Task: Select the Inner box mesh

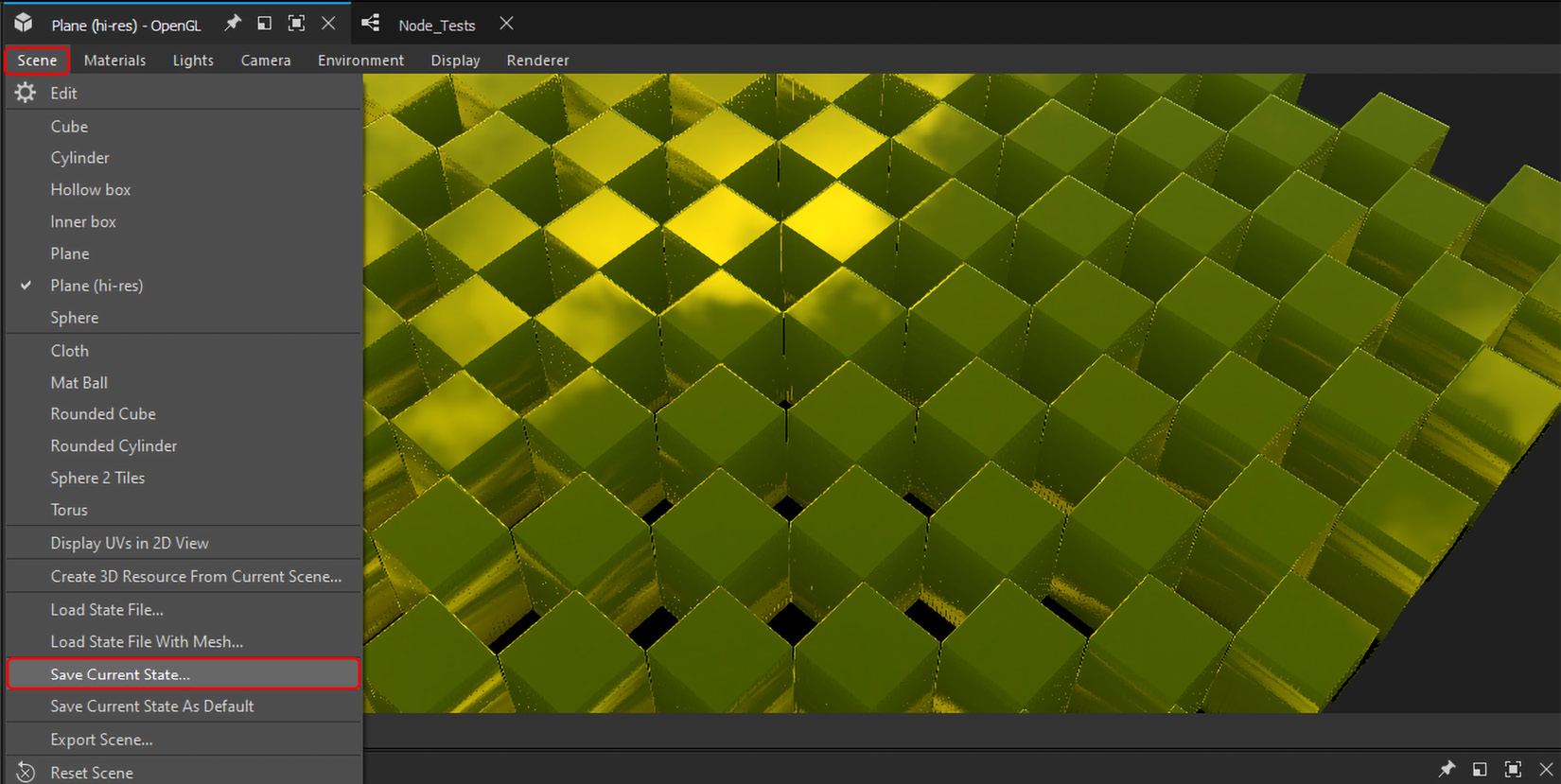Action: point(184,221)
